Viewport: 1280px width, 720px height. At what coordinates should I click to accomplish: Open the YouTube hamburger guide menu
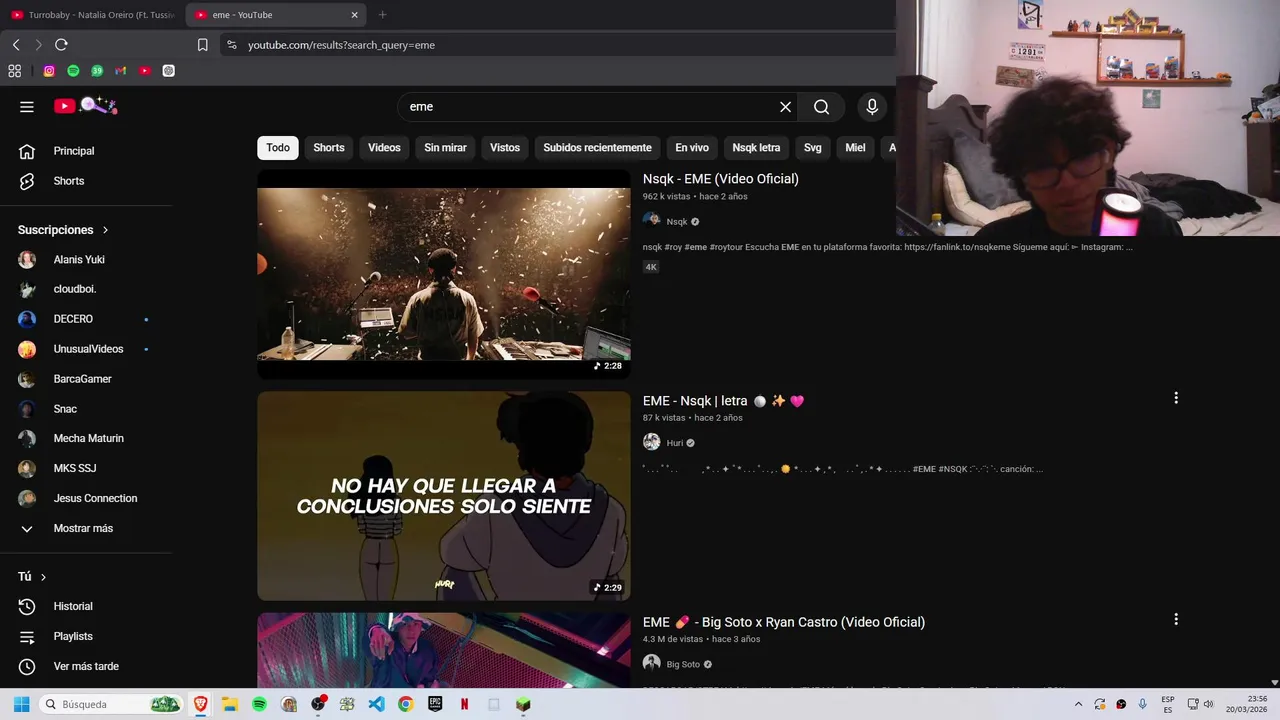tap(27, 107)
